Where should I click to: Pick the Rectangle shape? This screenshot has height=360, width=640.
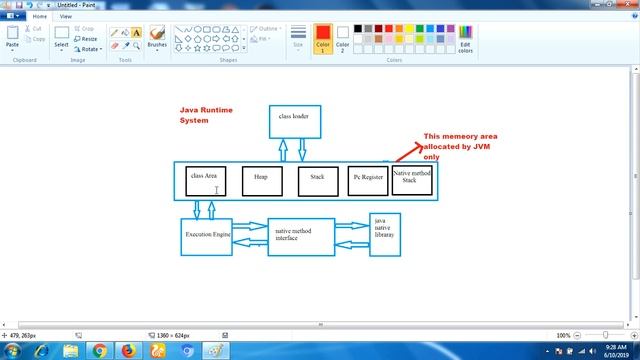click(x=207, y=29)
